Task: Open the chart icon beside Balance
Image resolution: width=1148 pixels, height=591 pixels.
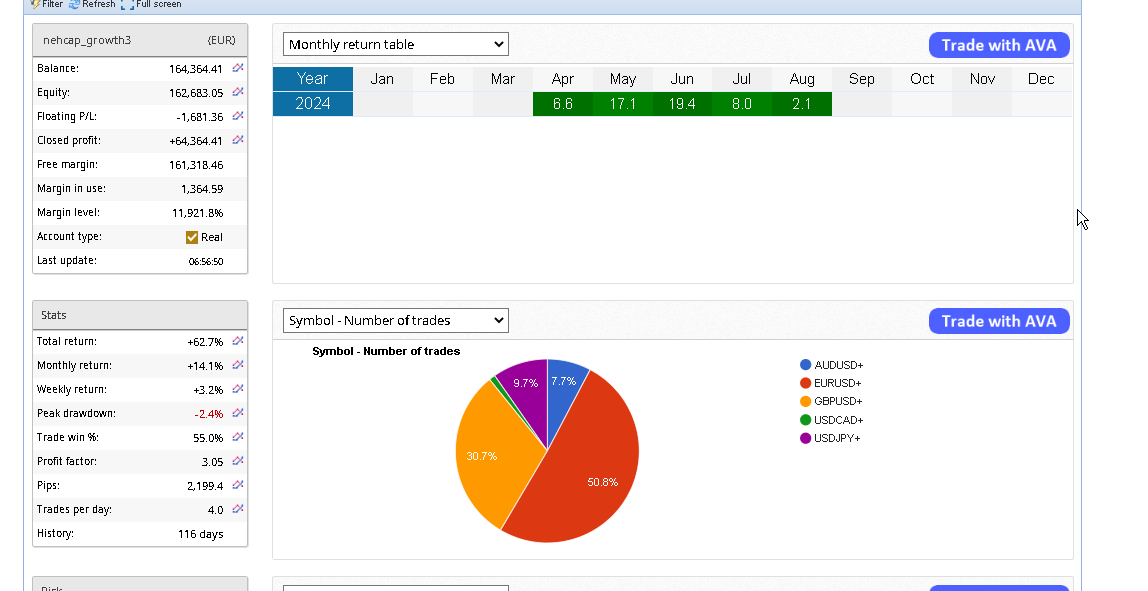Action: pos(238,68)
